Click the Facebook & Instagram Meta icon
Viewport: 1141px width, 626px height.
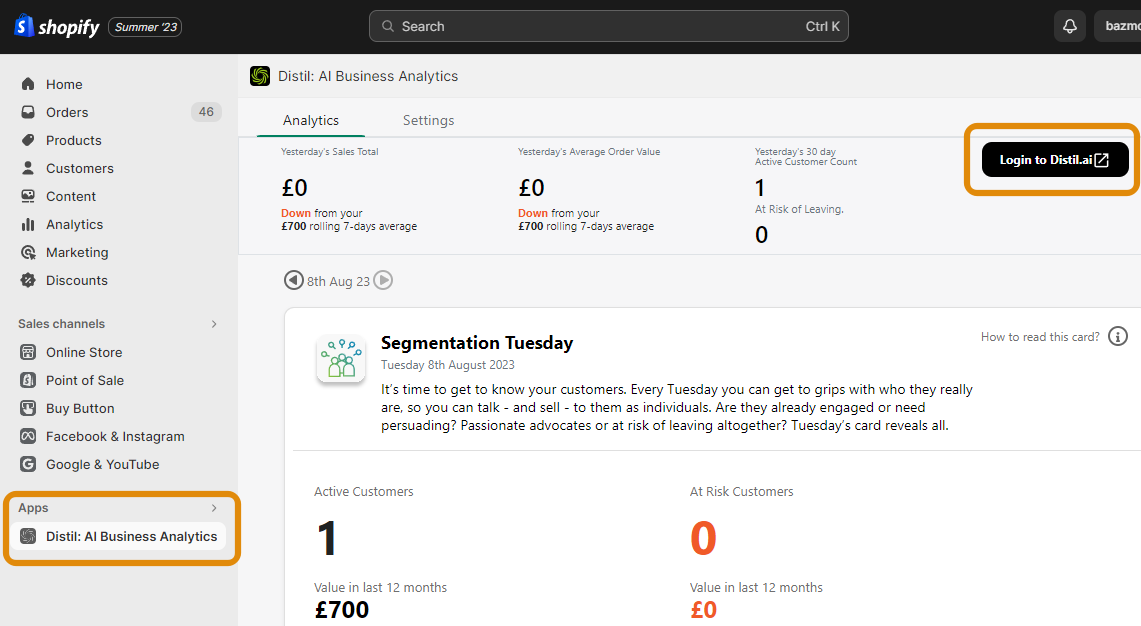28,436
